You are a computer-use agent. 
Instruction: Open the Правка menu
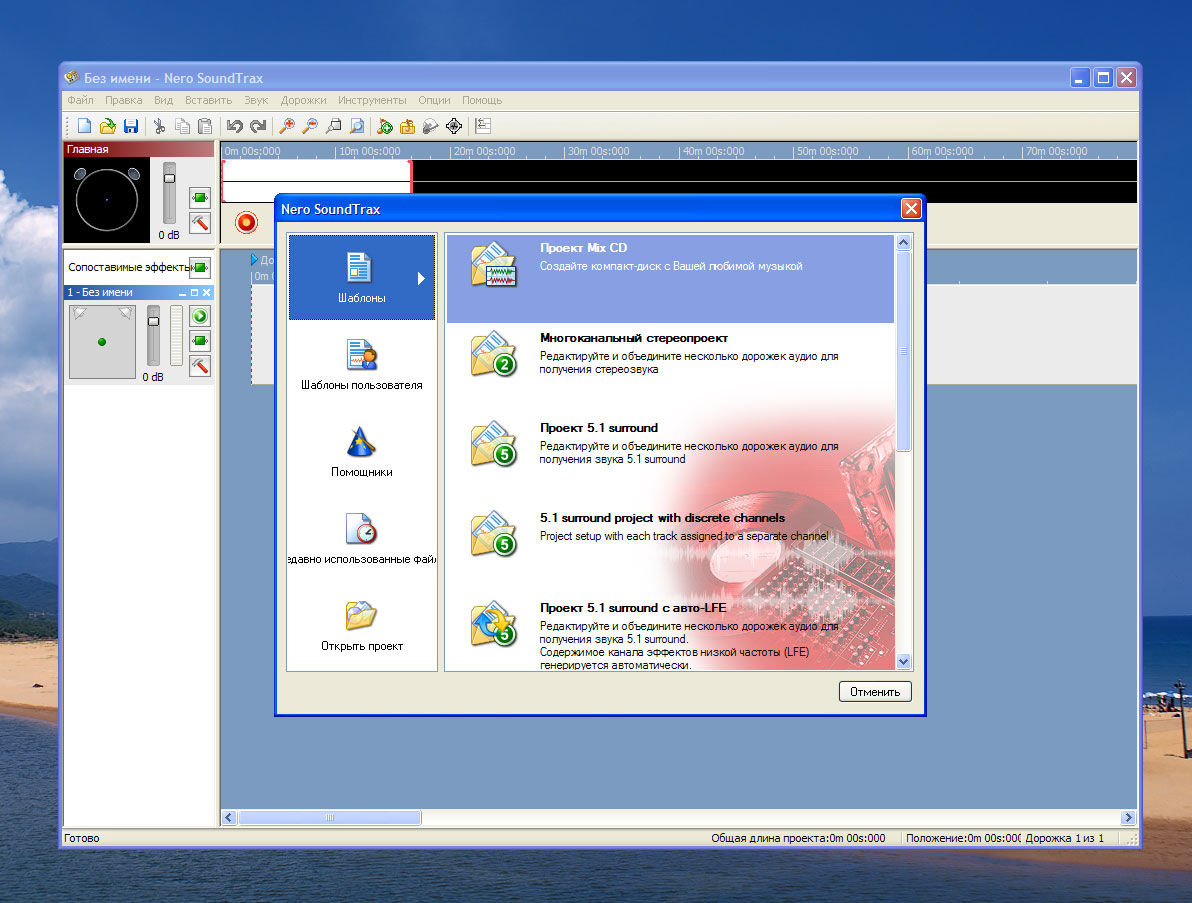pyautogui.click(x=124, y=100)
